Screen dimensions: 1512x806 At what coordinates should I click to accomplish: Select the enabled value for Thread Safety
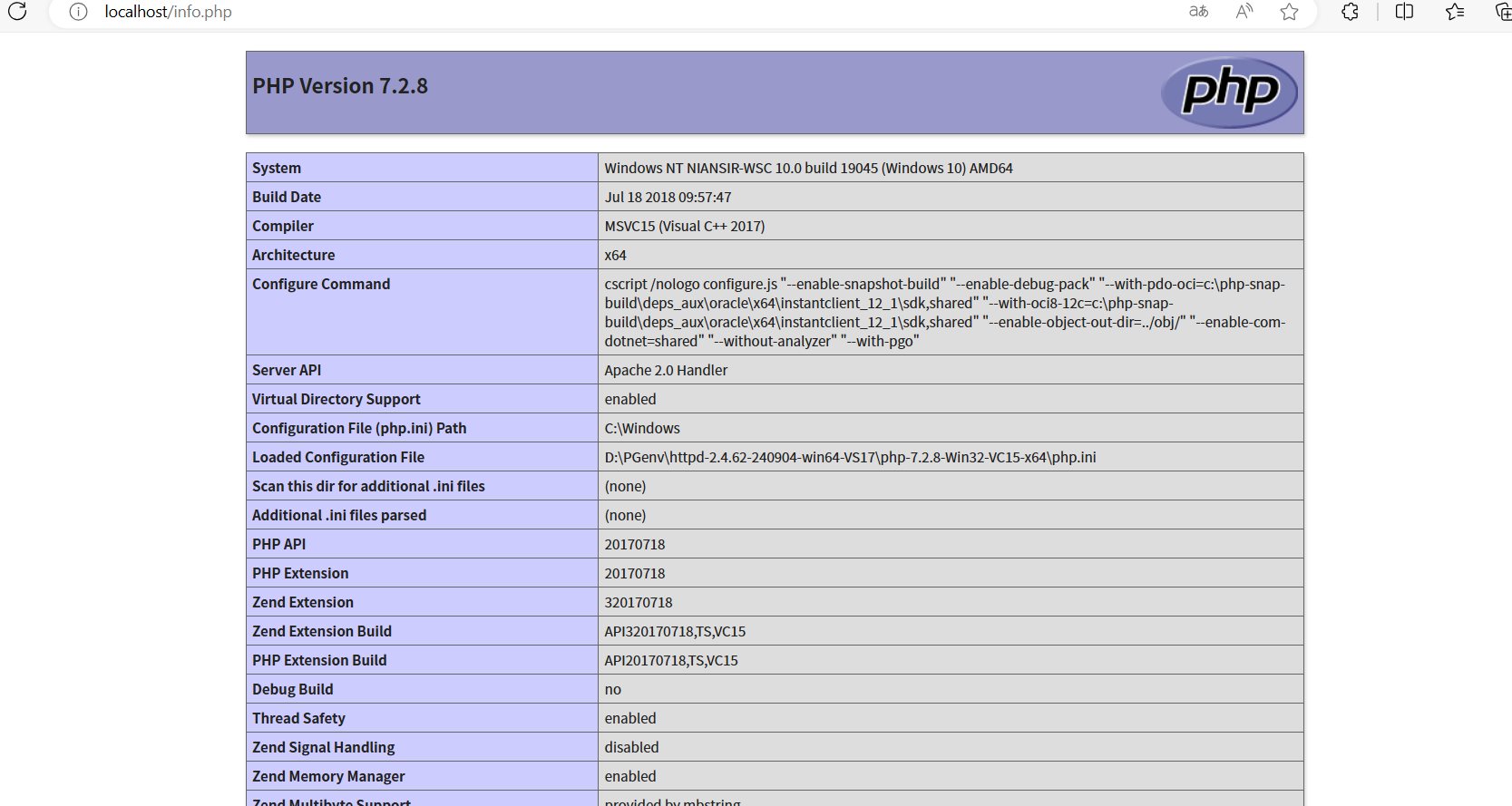(x=630, y=718)
